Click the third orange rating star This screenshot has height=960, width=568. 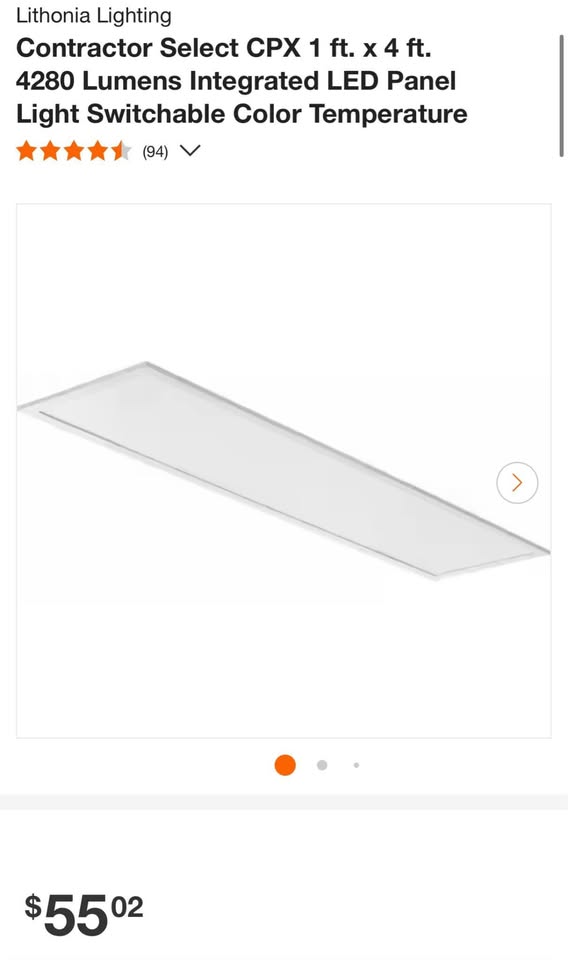pos(73,151)
